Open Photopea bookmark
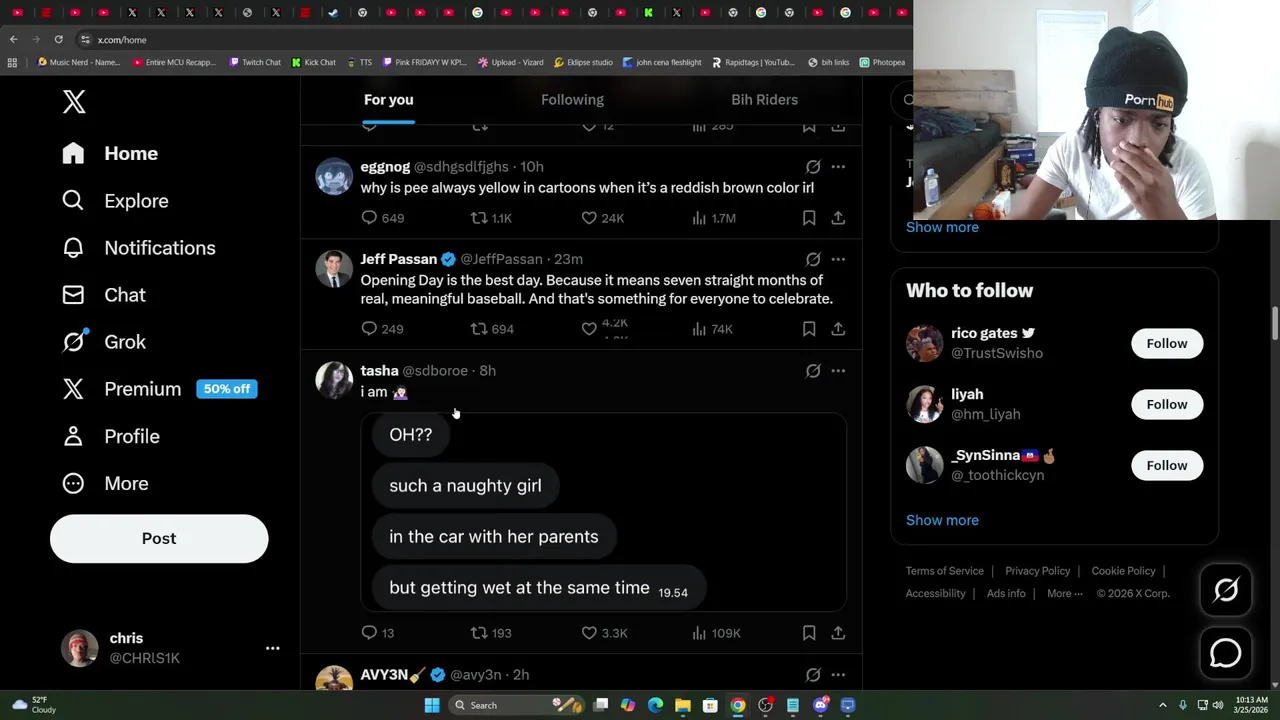 tap(882, 62)
